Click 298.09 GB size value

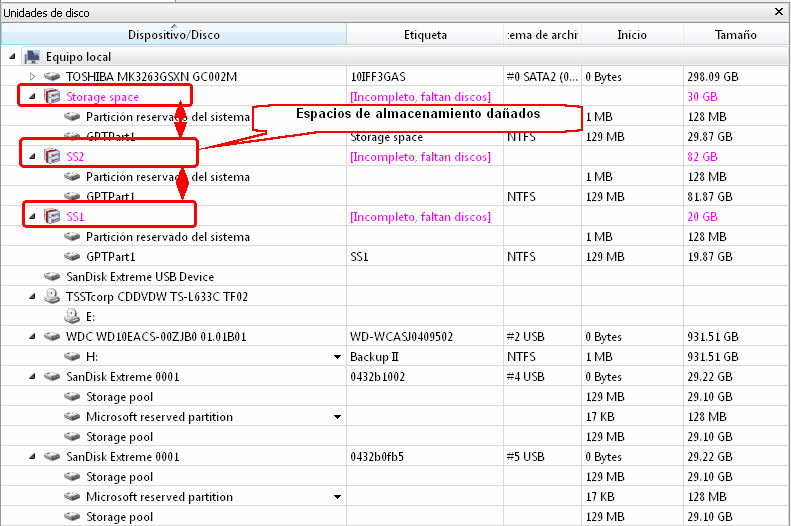713,77
